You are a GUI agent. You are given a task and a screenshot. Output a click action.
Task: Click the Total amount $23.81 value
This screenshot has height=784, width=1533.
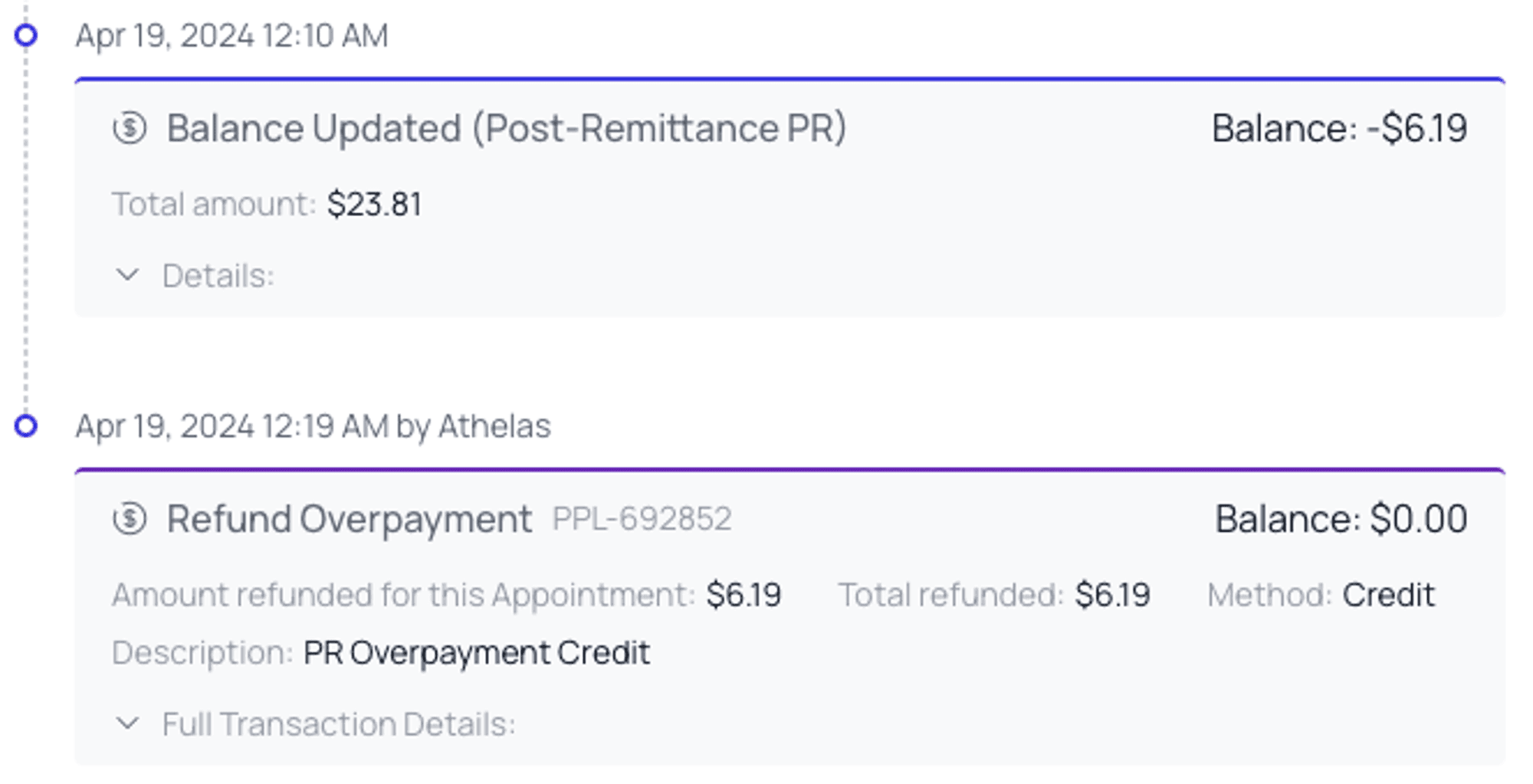point(374,205)
